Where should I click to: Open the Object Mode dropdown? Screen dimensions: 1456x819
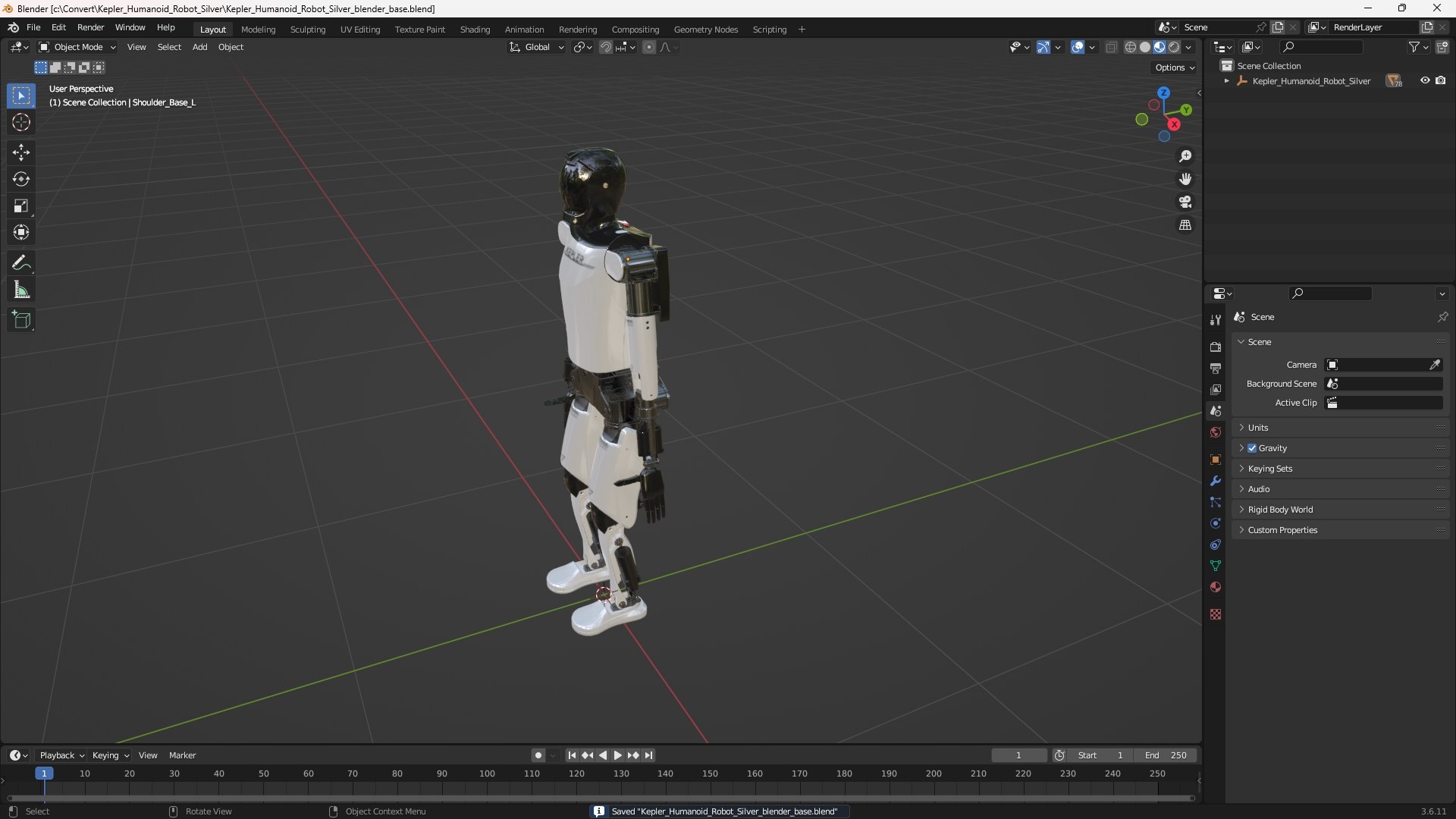point(78,47)
